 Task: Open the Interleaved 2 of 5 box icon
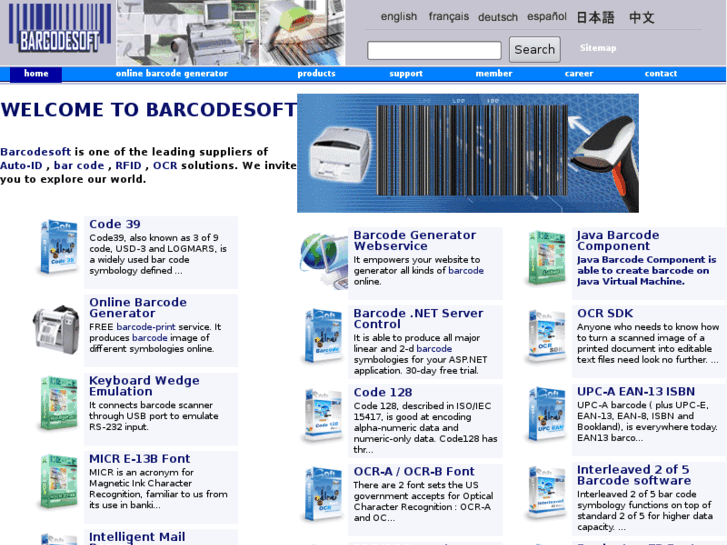point(547,493)
